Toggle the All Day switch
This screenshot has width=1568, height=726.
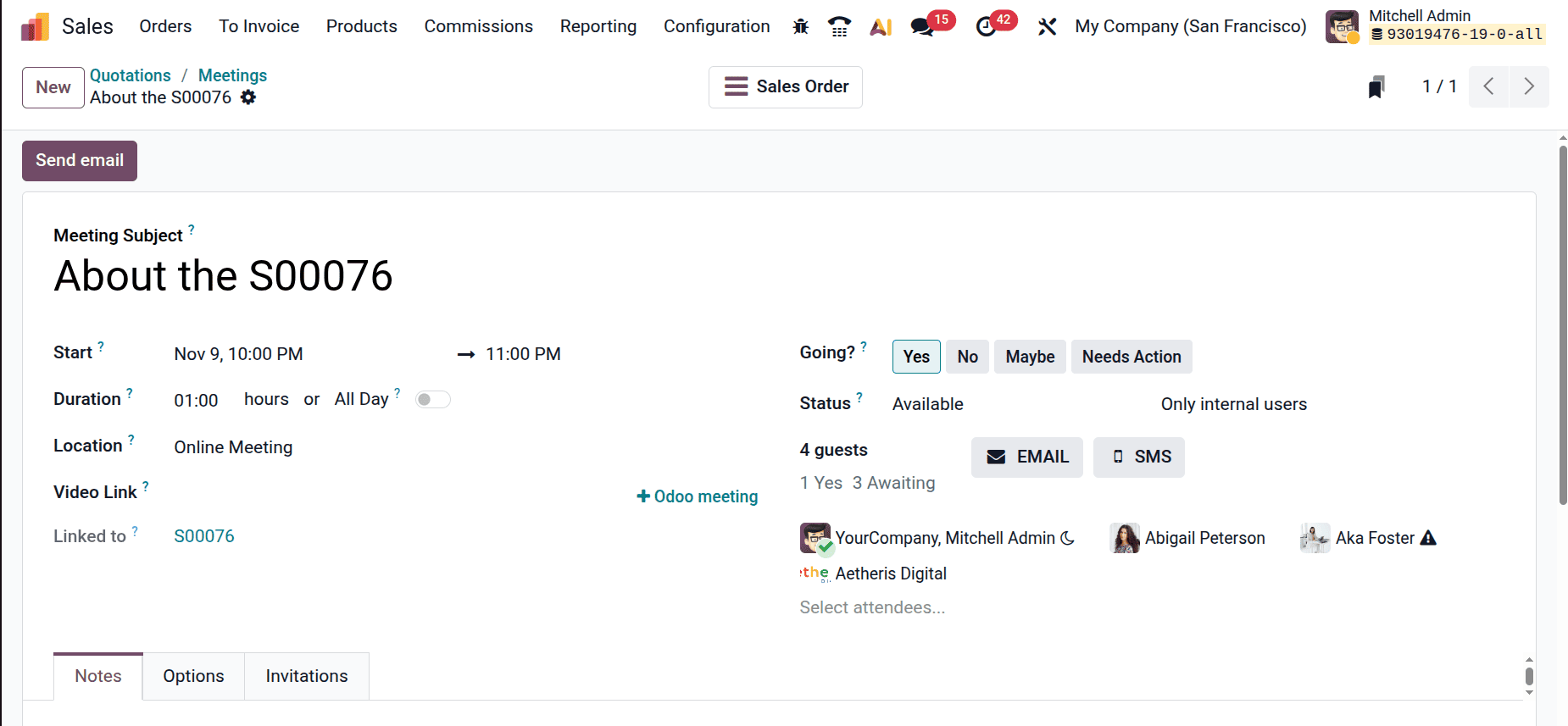click(x=432, y=400)
